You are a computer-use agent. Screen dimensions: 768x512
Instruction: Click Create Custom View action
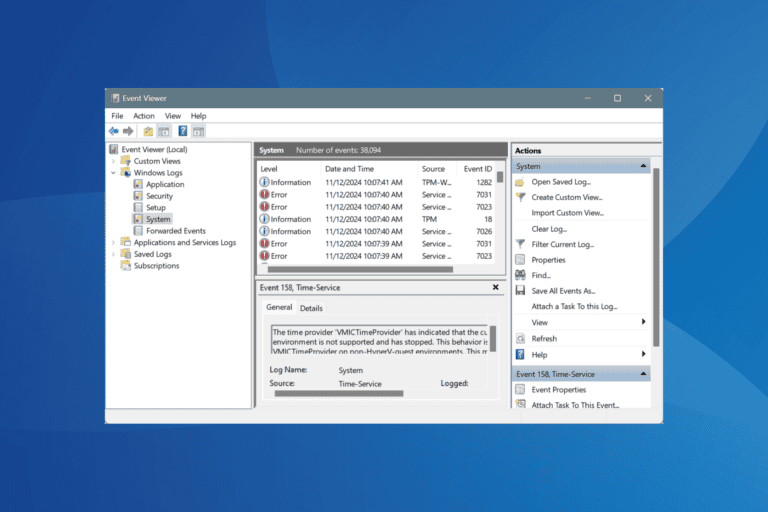pyautogui.click(x=567, y=197)
